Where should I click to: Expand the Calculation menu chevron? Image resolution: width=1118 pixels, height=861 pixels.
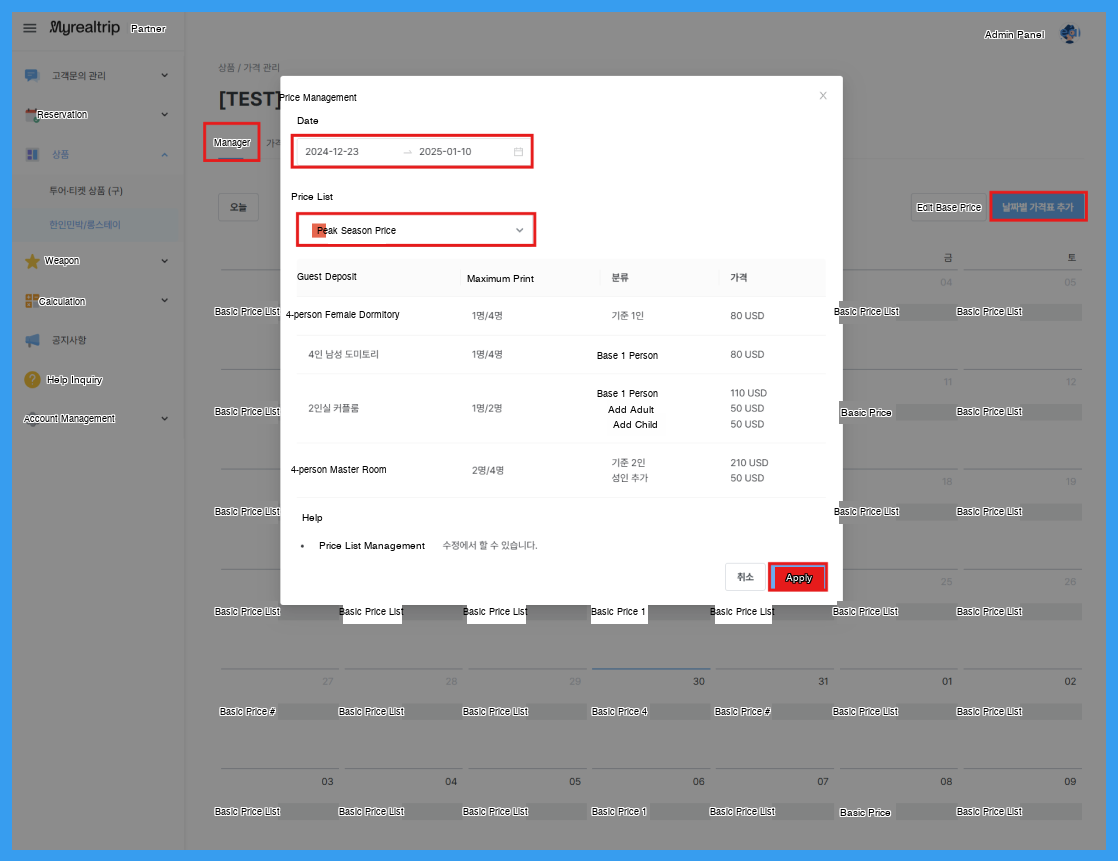pyautogui.click(x=165, y=300)
